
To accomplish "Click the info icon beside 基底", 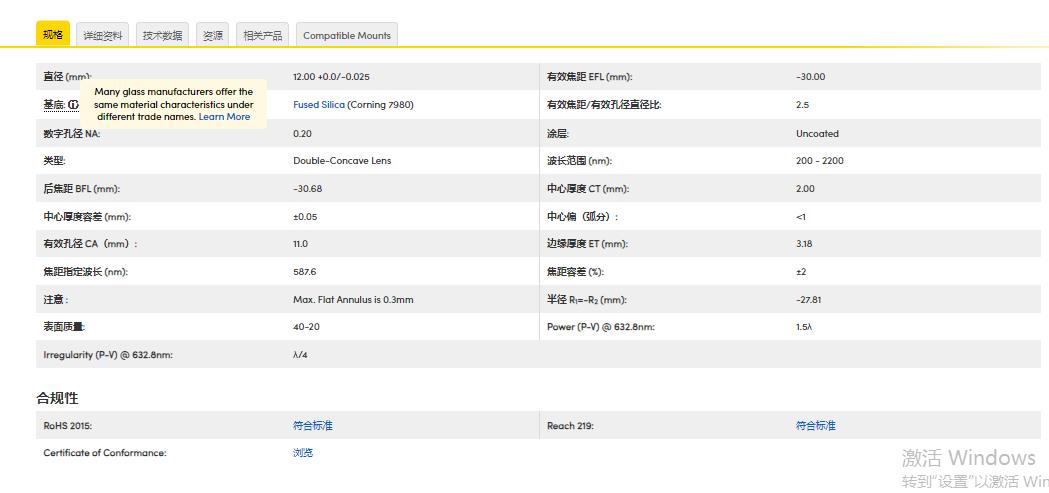I will (x=73, y=105).
